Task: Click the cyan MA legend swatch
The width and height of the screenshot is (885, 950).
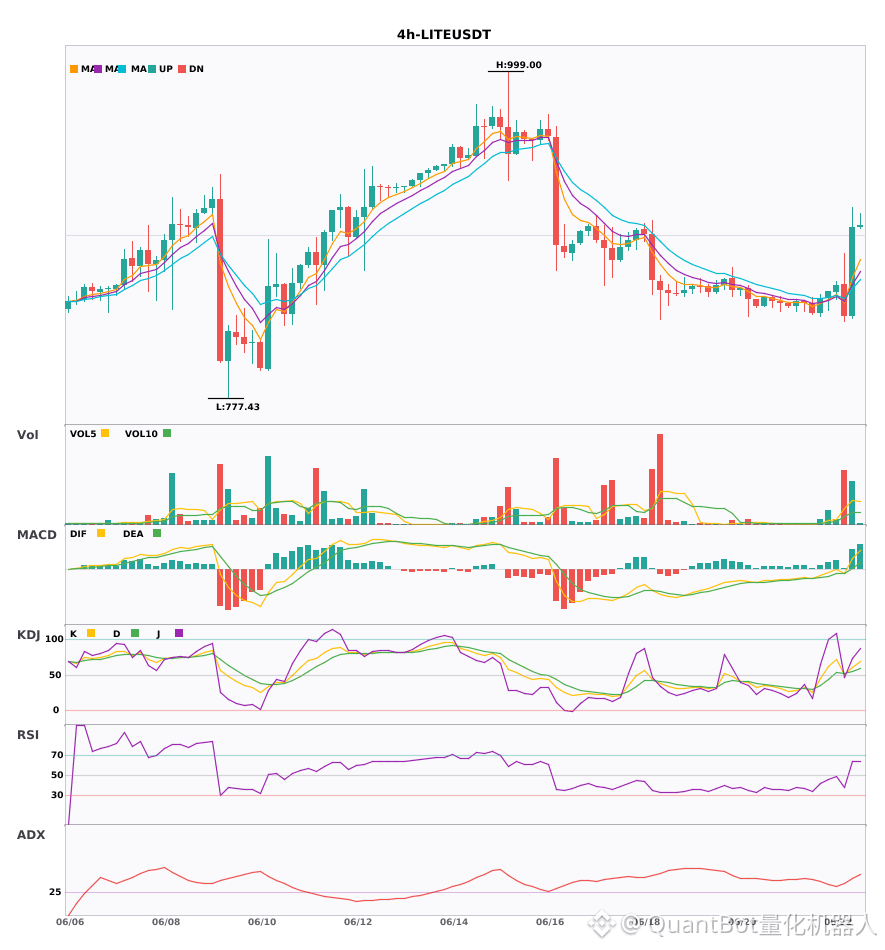Action: tap(122, 69)
